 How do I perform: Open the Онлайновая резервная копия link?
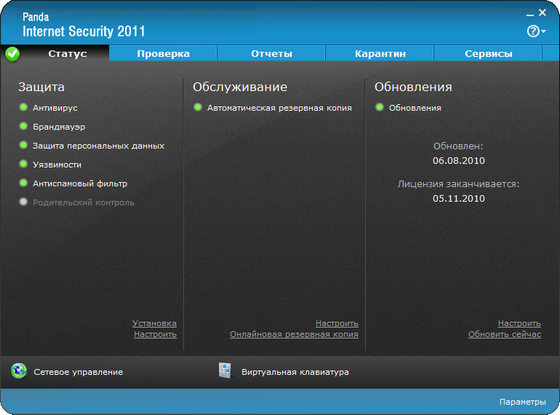[294, 334]
